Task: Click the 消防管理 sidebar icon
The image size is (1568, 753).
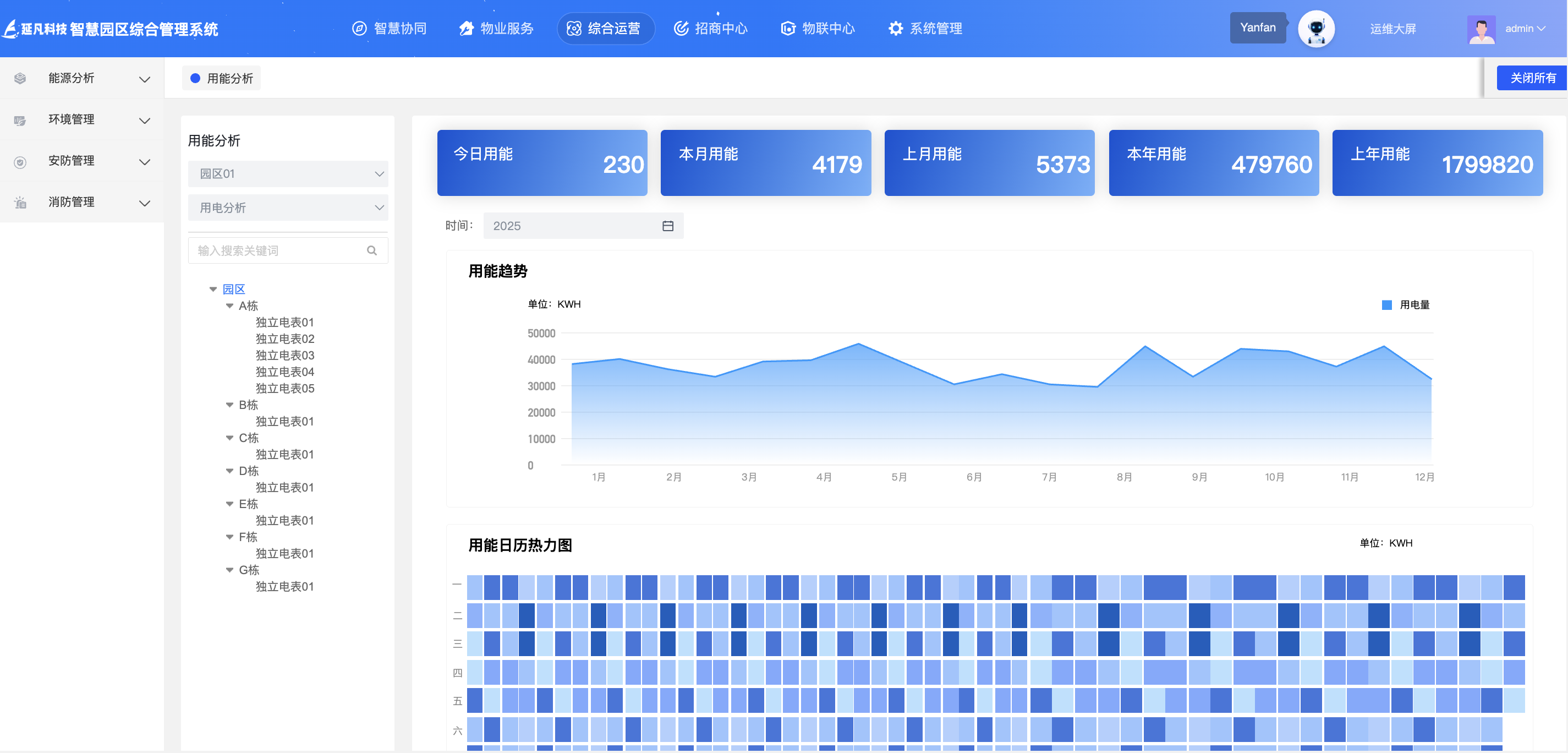Action: point(20,202)
